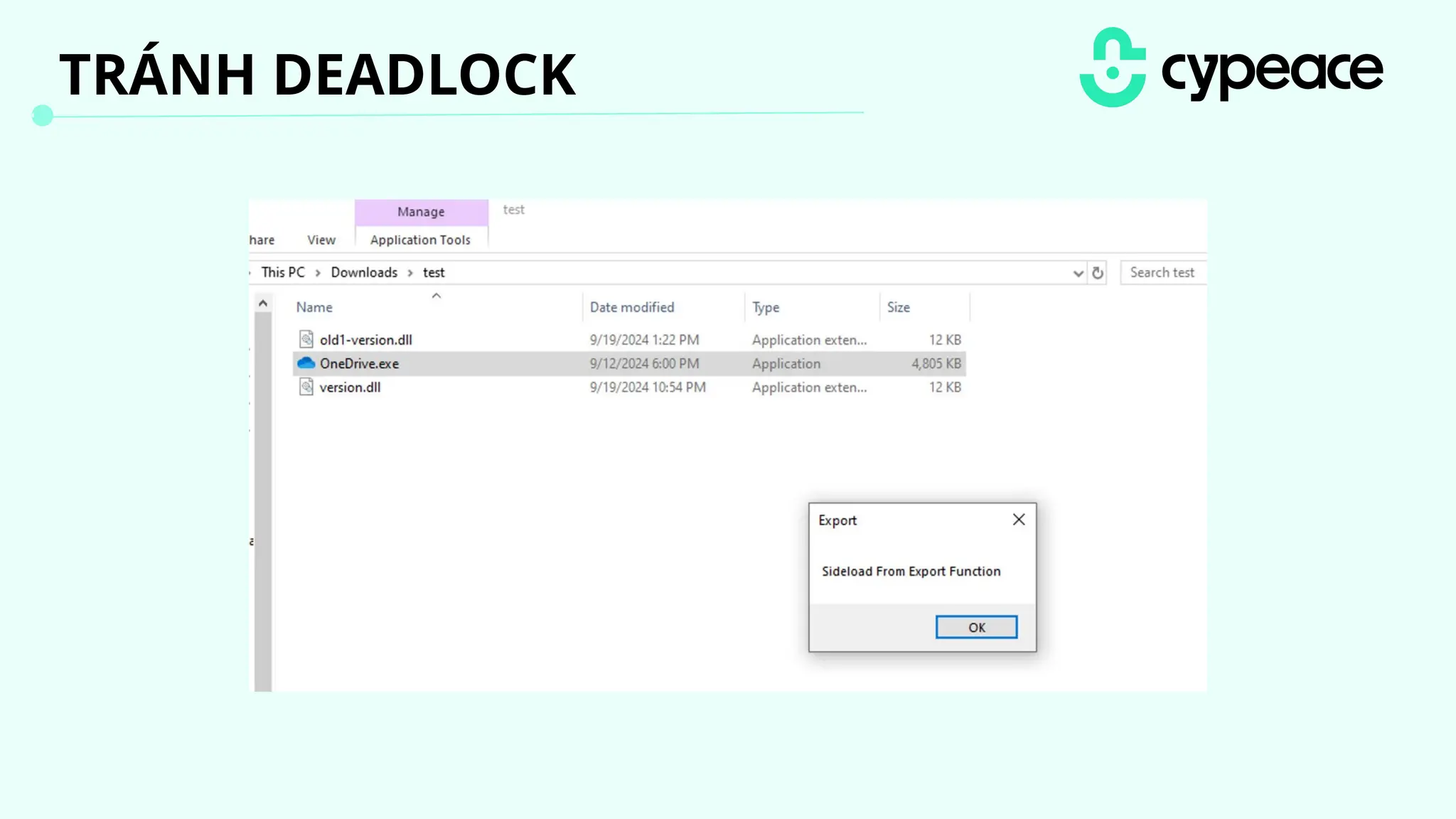This screenshot has height=819, width=1456.
Task: Go to Downloads in breadcrumb
Action: click(x=364, y=272)
